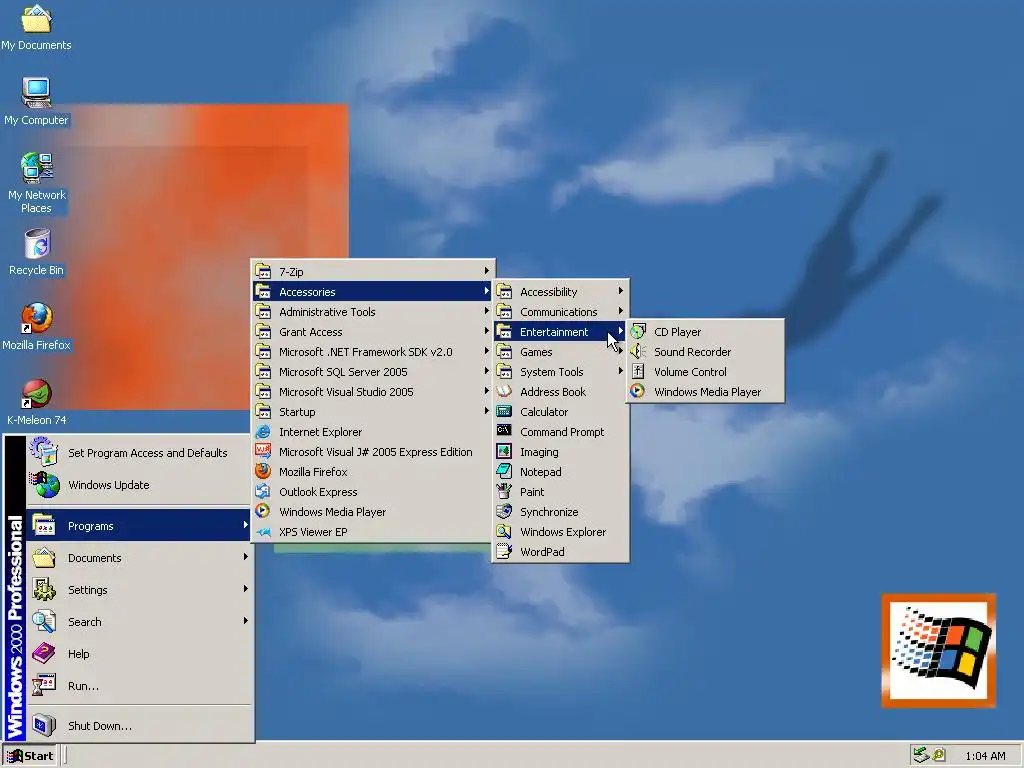The image size is (1024, 768).
Task: Select the Recycle Bin desktop icon
Action: click(x=37, y=252)
